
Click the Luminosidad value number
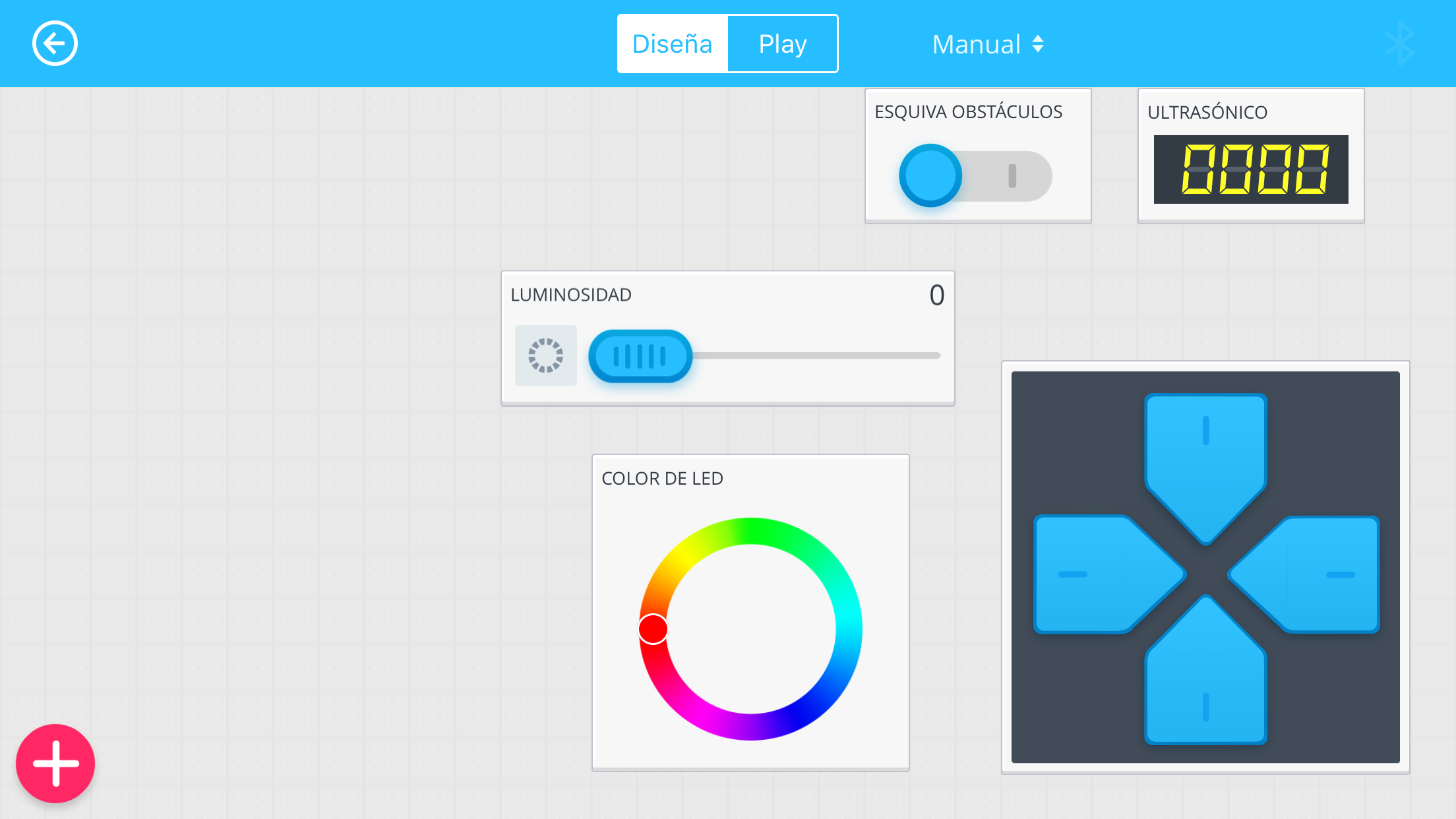tap(936, 295)
